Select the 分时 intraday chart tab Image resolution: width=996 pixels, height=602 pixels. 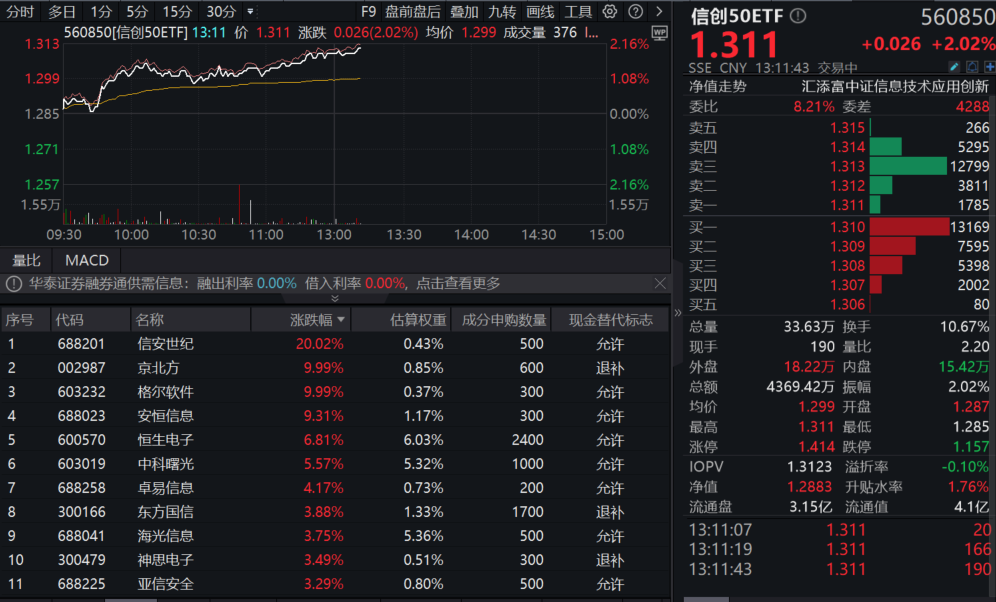pos(22,12)
